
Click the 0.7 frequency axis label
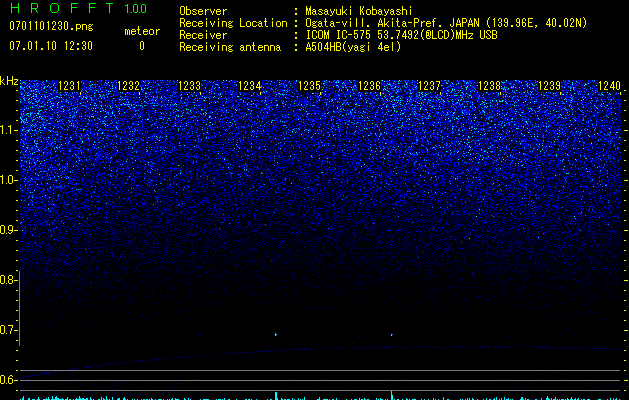click(x=8, y=330)
